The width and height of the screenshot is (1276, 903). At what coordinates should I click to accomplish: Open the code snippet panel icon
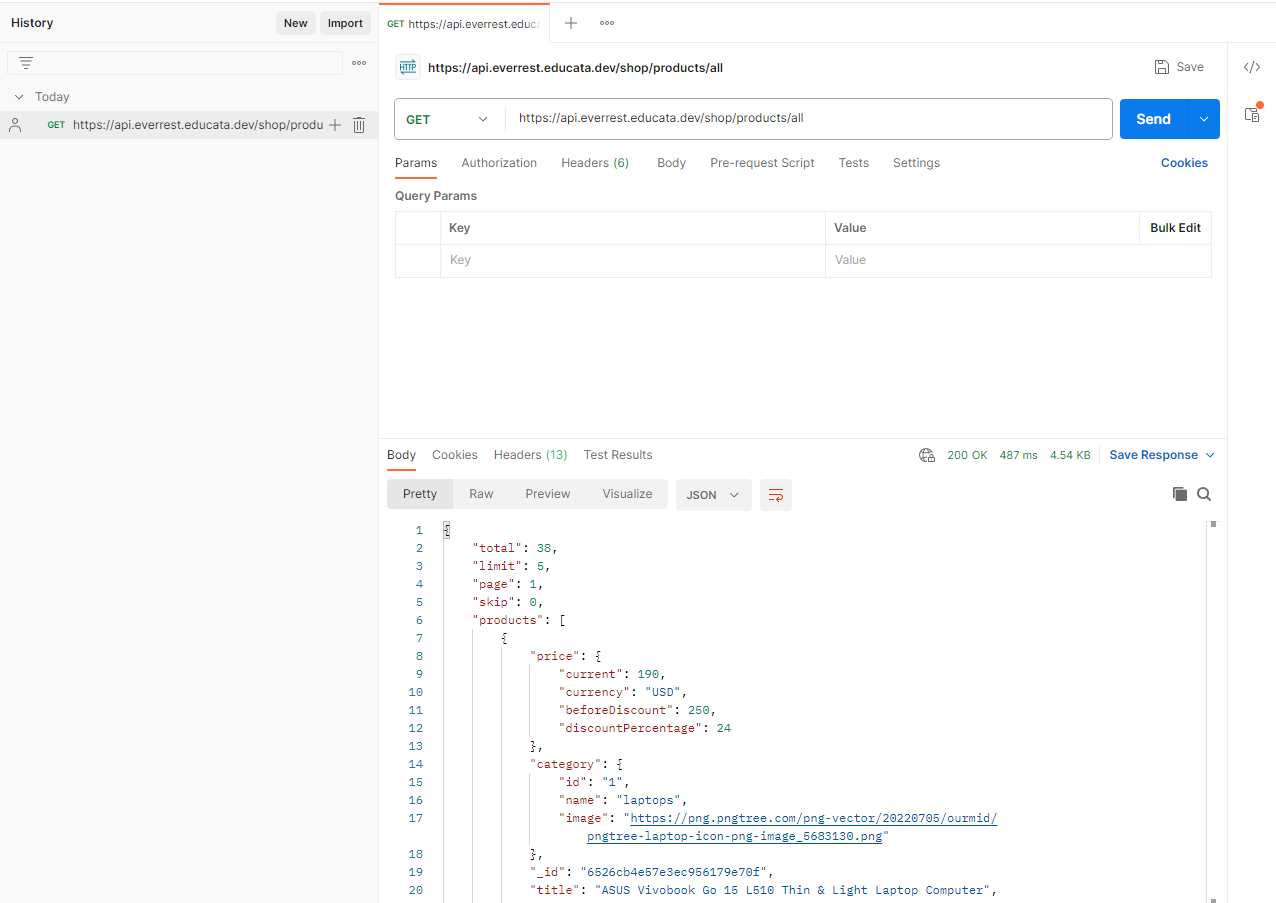pos(1252,67)
